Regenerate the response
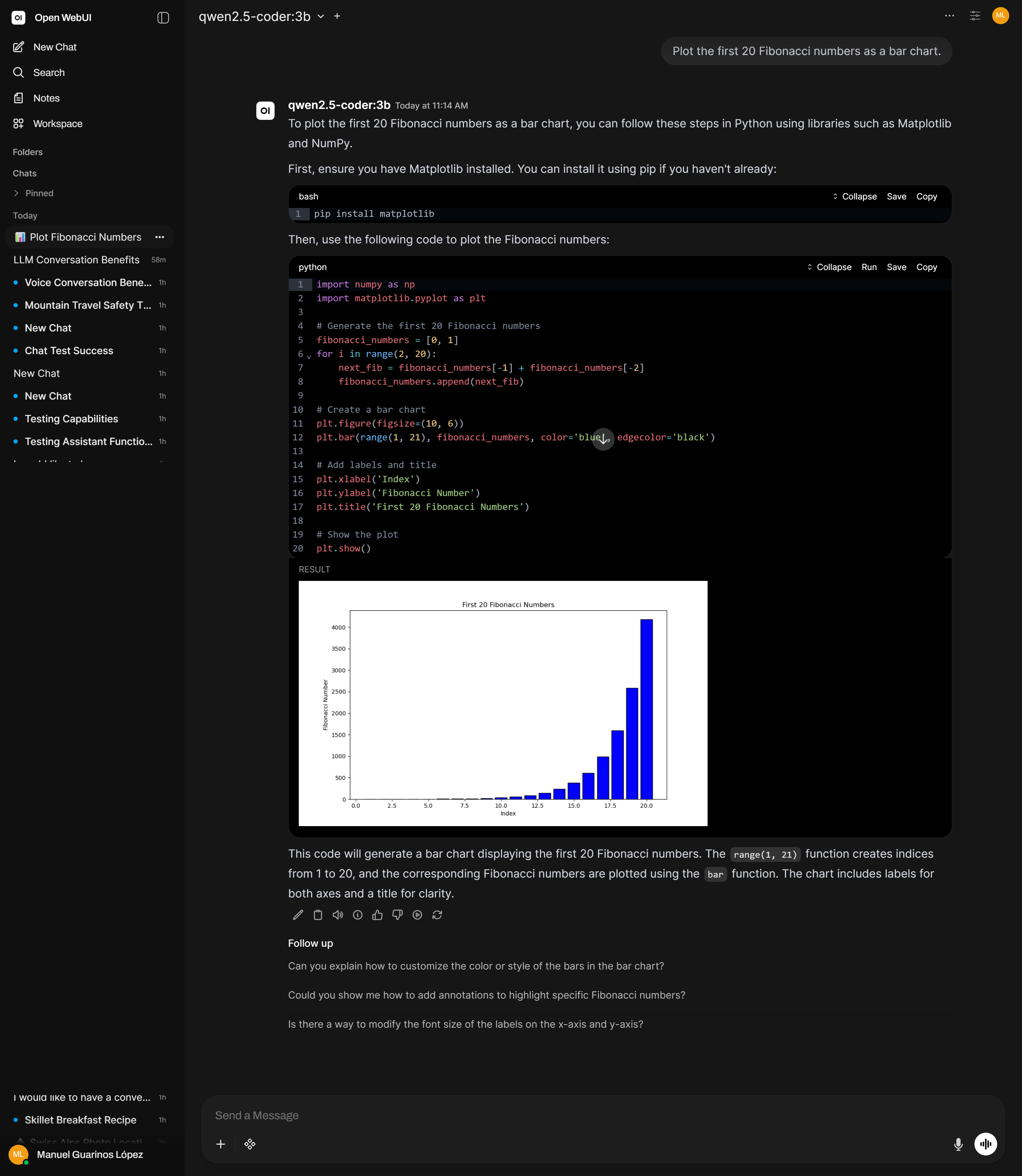 point(438,915)
